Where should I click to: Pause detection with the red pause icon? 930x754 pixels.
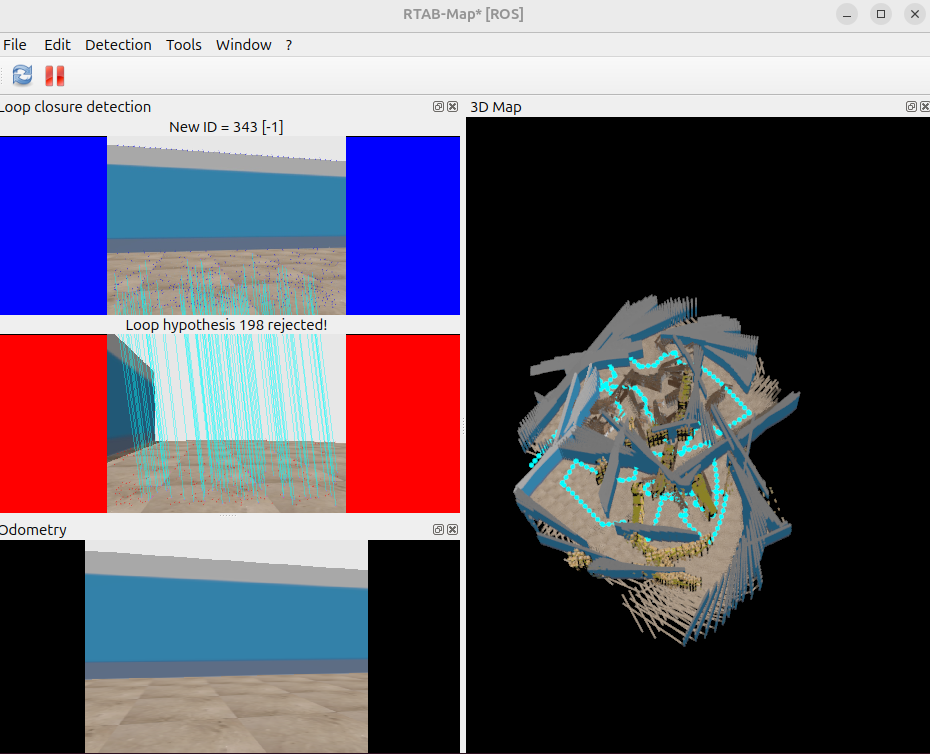[x=54, y=75]
